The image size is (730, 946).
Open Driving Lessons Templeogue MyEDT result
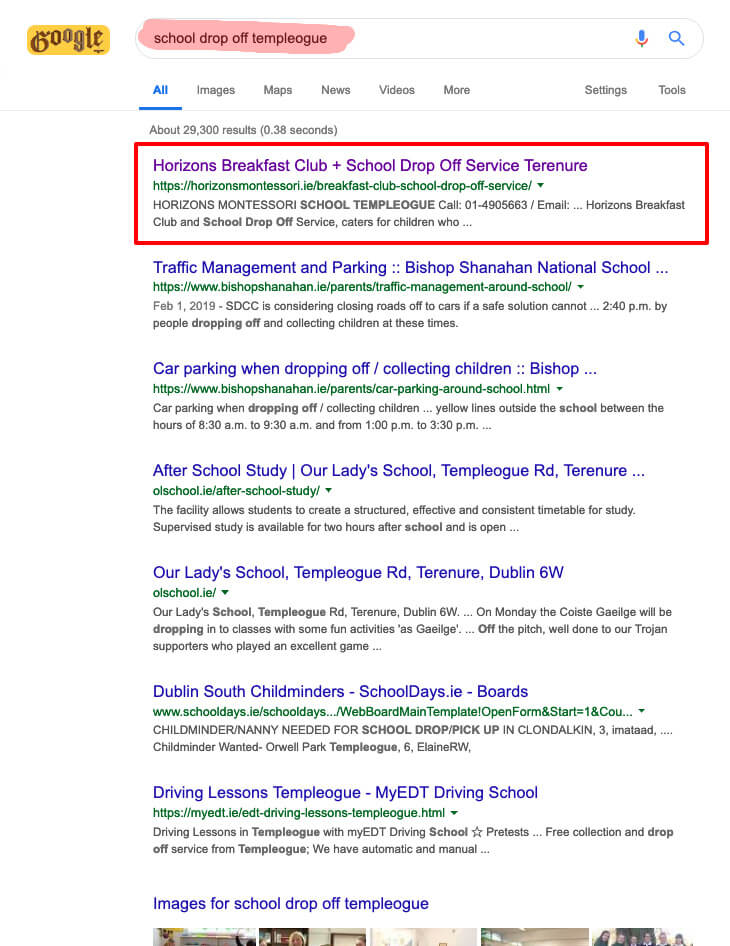pos(345,792)
